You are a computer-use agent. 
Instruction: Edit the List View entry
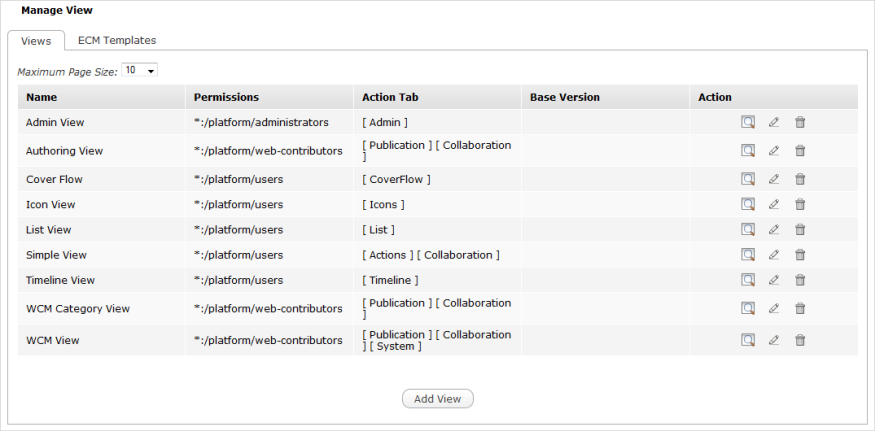773,229
